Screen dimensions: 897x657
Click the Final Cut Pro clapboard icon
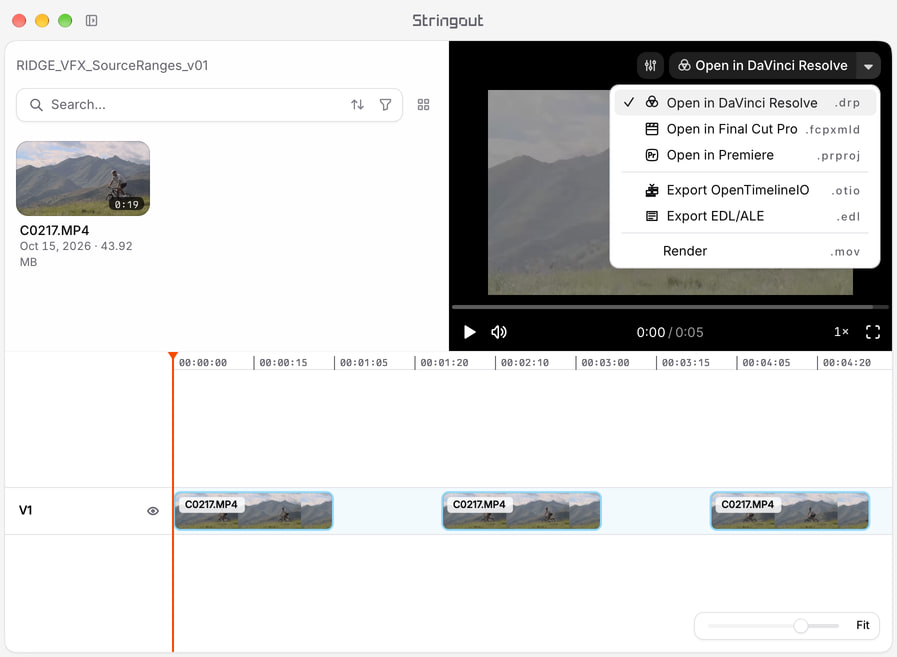coord(652,129)
